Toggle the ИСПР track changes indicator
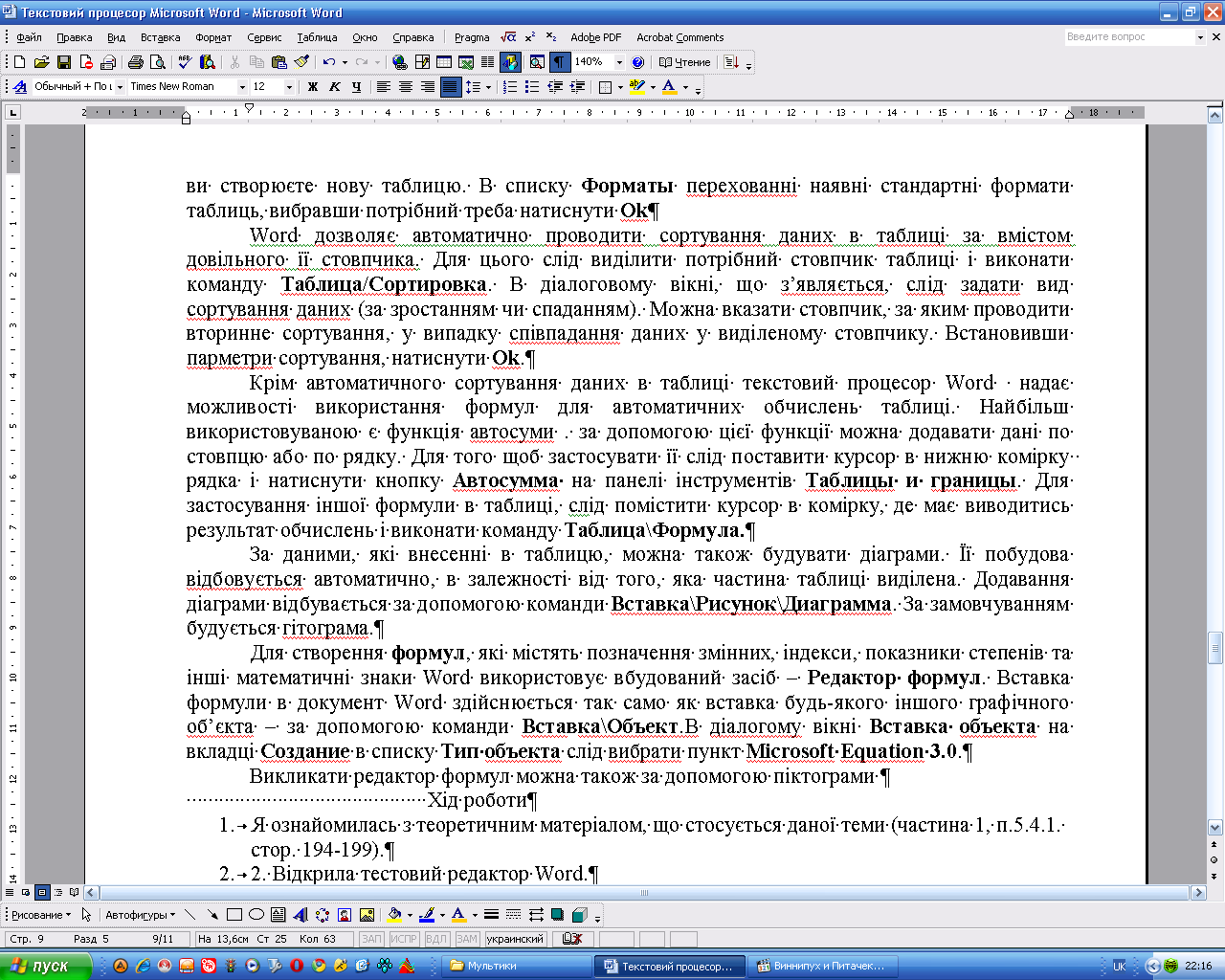 404,939
